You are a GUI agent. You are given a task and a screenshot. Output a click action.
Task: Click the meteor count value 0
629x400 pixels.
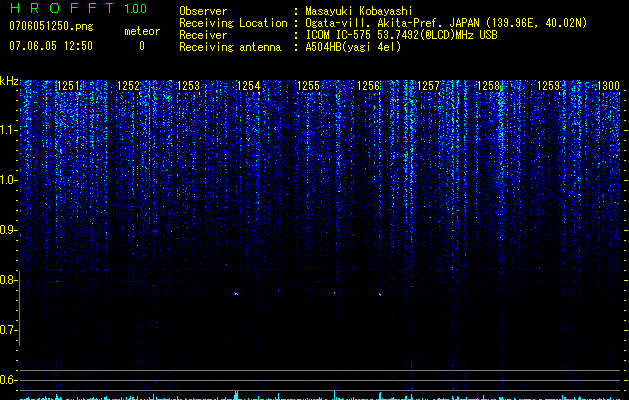142,46
